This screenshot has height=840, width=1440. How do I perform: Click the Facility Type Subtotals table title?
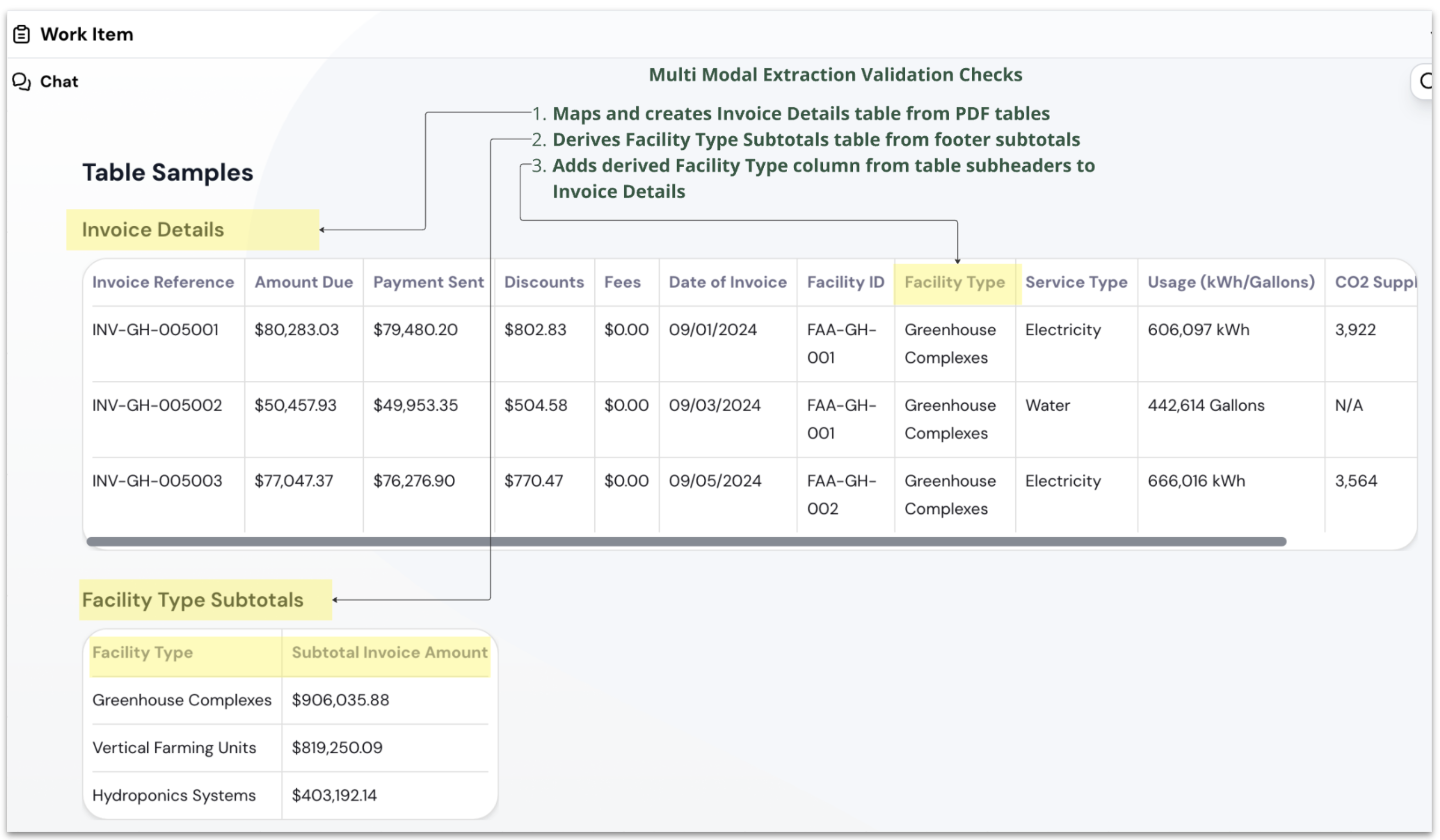[192, 600]
